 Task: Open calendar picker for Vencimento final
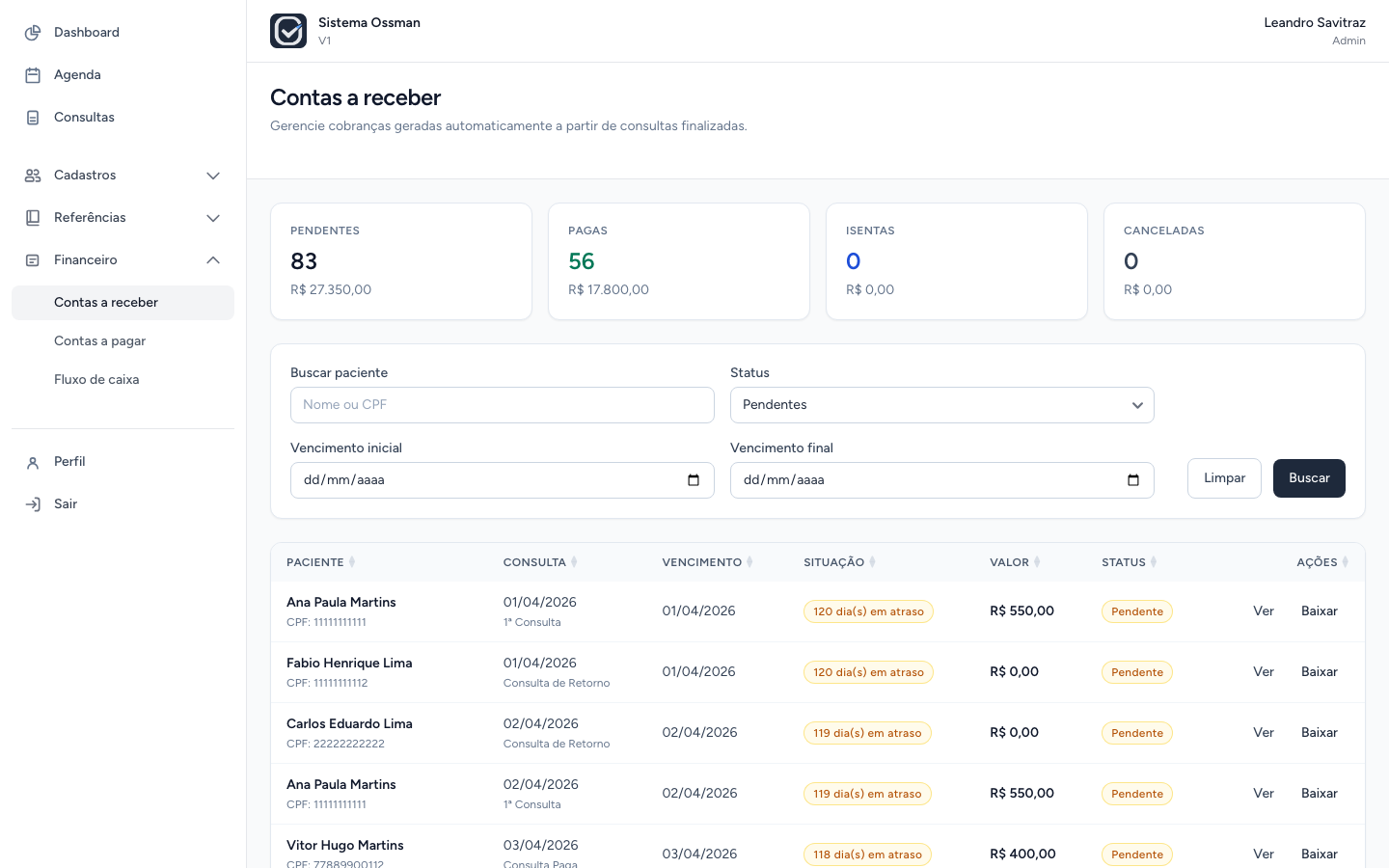pos(1133,480)
